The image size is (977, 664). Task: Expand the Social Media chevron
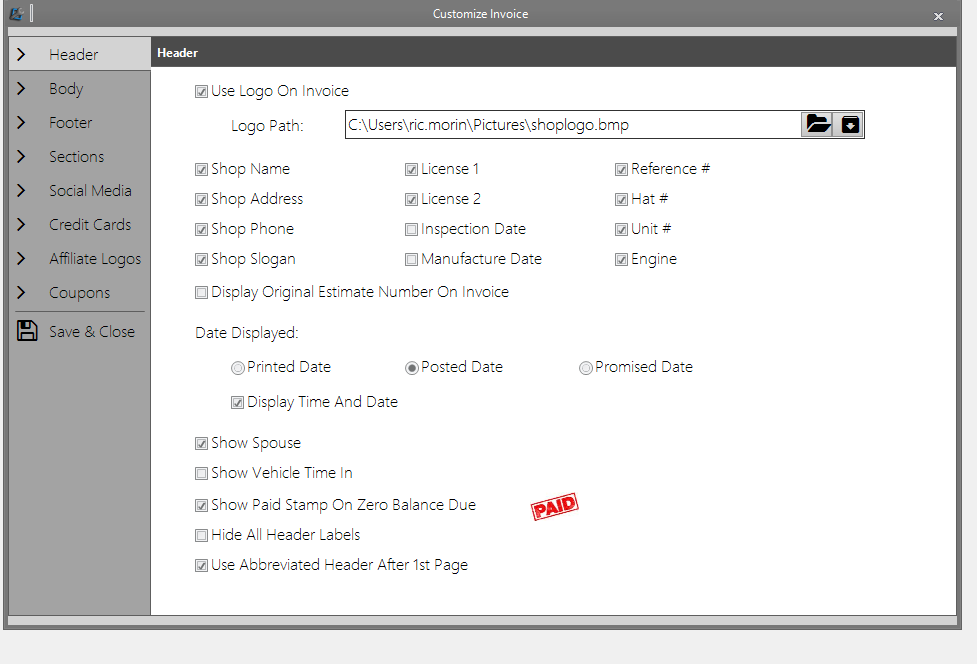point(21,190)
